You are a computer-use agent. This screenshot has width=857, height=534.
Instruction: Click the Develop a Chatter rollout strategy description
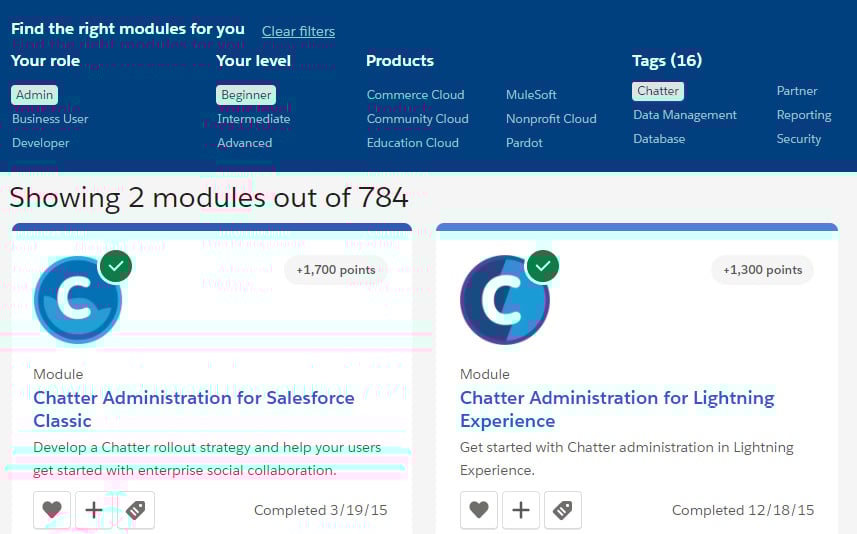pos(207,459)
